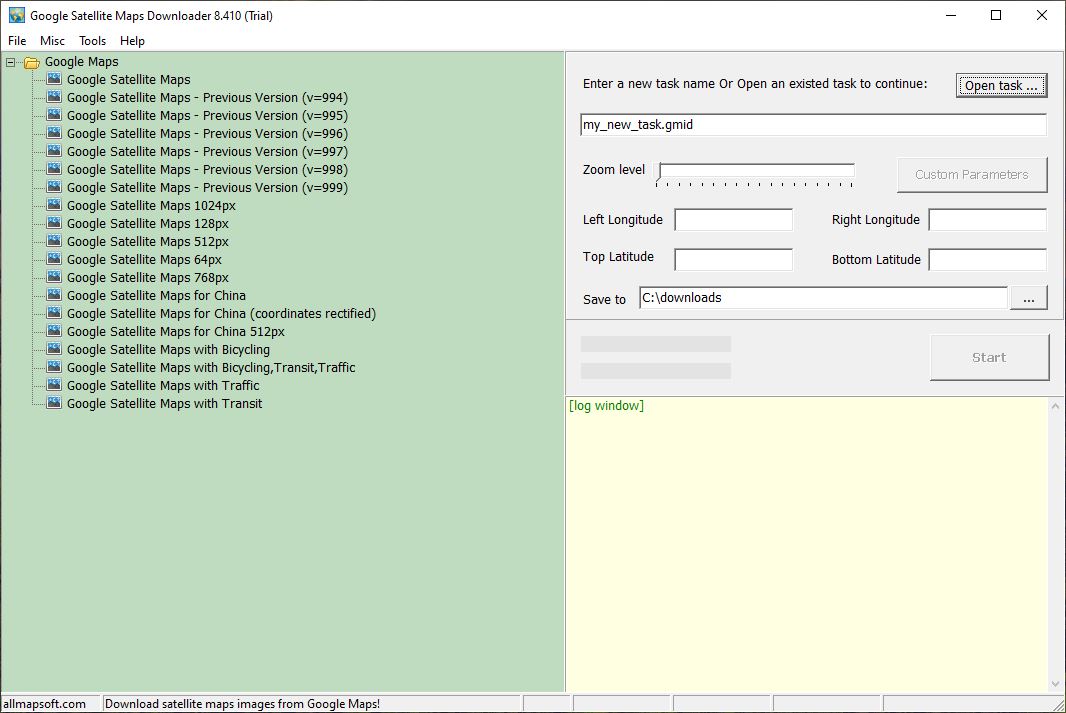
Task: Collapse the Google Maps tree node
Action: (11, 62)
